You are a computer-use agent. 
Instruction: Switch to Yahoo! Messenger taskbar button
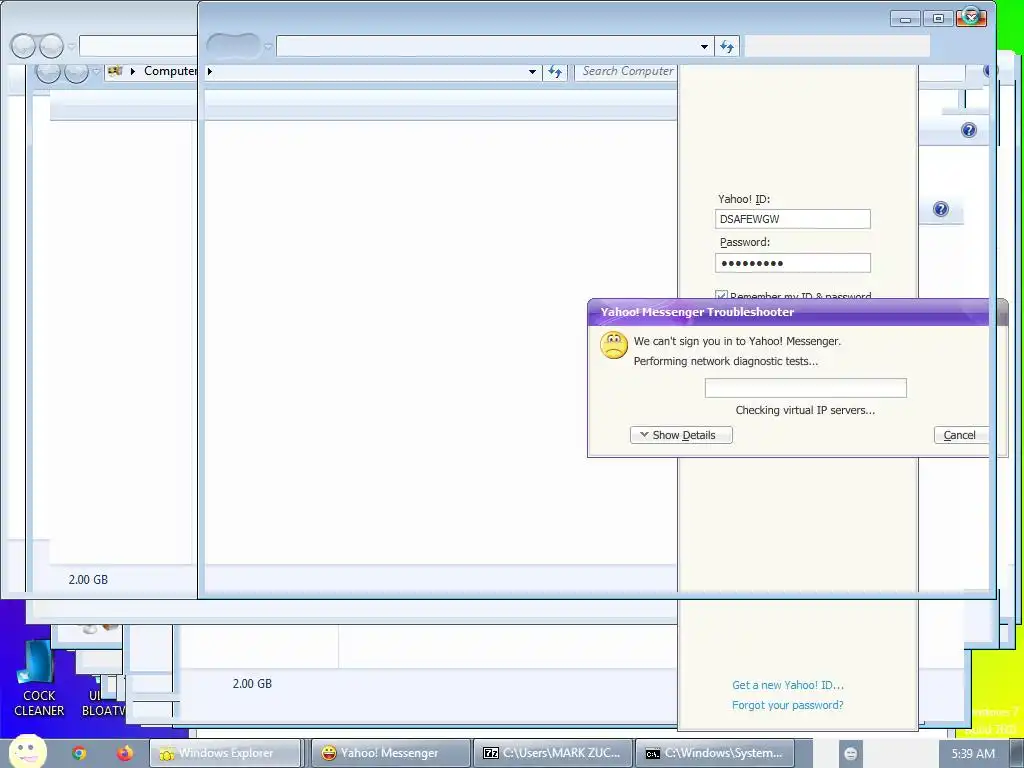point(391,753)
